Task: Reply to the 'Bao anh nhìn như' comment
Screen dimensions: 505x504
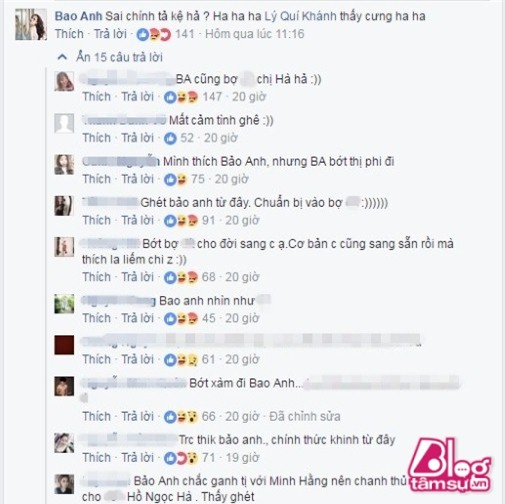Action: 137,318
